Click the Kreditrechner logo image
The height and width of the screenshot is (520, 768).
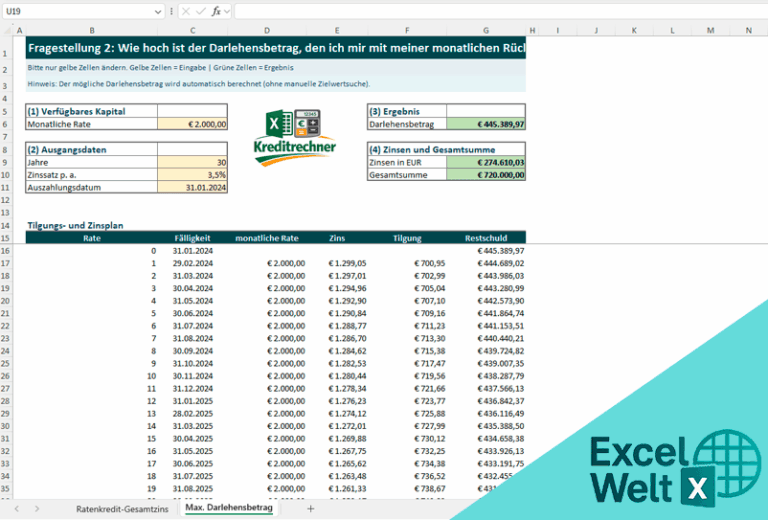pyautogui.click(x=295, y=138)
